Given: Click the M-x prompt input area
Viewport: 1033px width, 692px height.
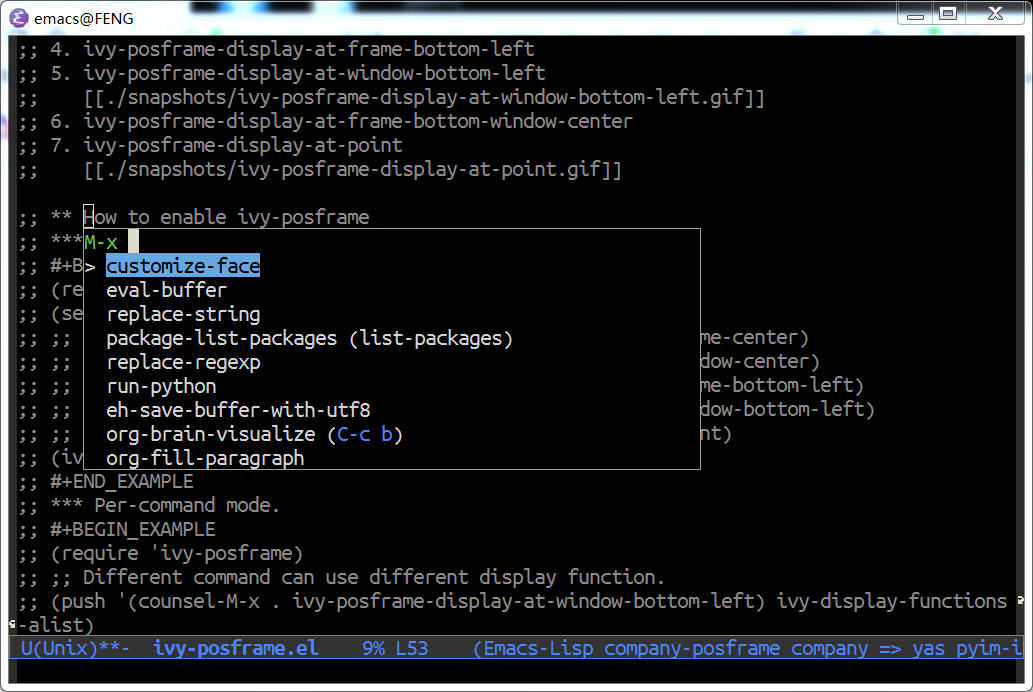Looking at the screenshot, I should (x=391, y=242).
